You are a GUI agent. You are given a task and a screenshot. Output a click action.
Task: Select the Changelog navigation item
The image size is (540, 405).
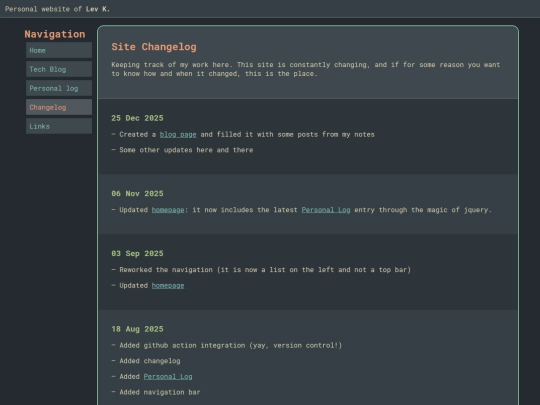click(x=59, y=107)
